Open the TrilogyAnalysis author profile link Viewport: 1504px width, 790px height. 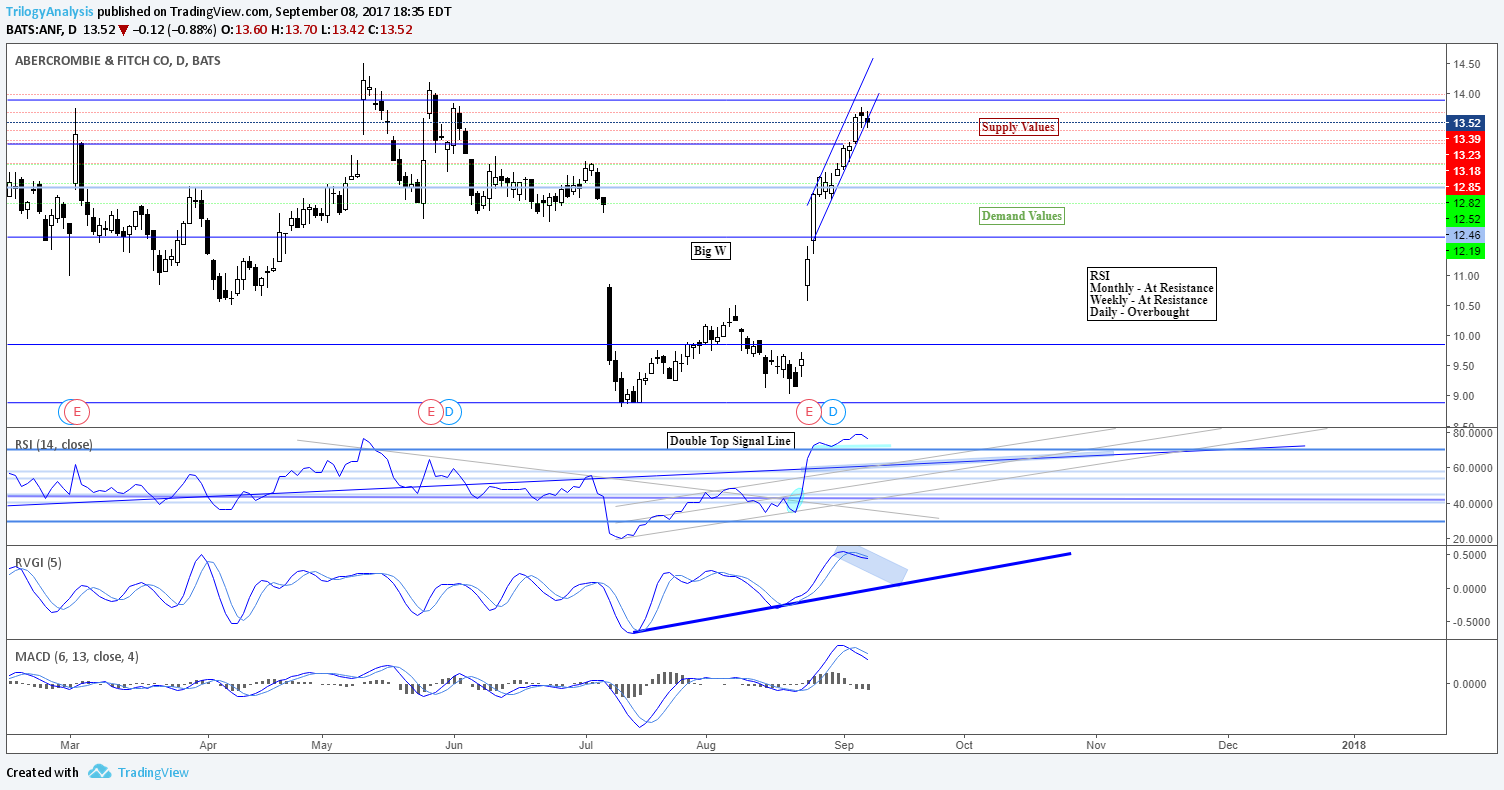50,12
